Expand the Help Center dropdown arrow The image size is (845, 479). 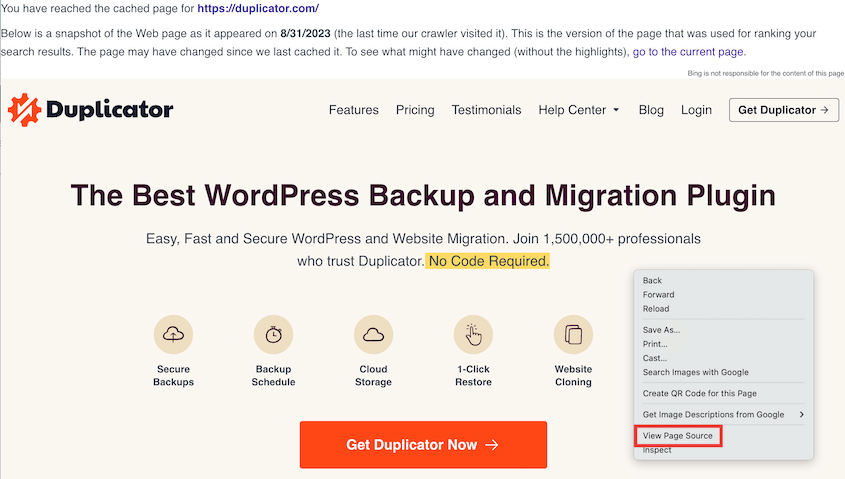pos(616,110)
